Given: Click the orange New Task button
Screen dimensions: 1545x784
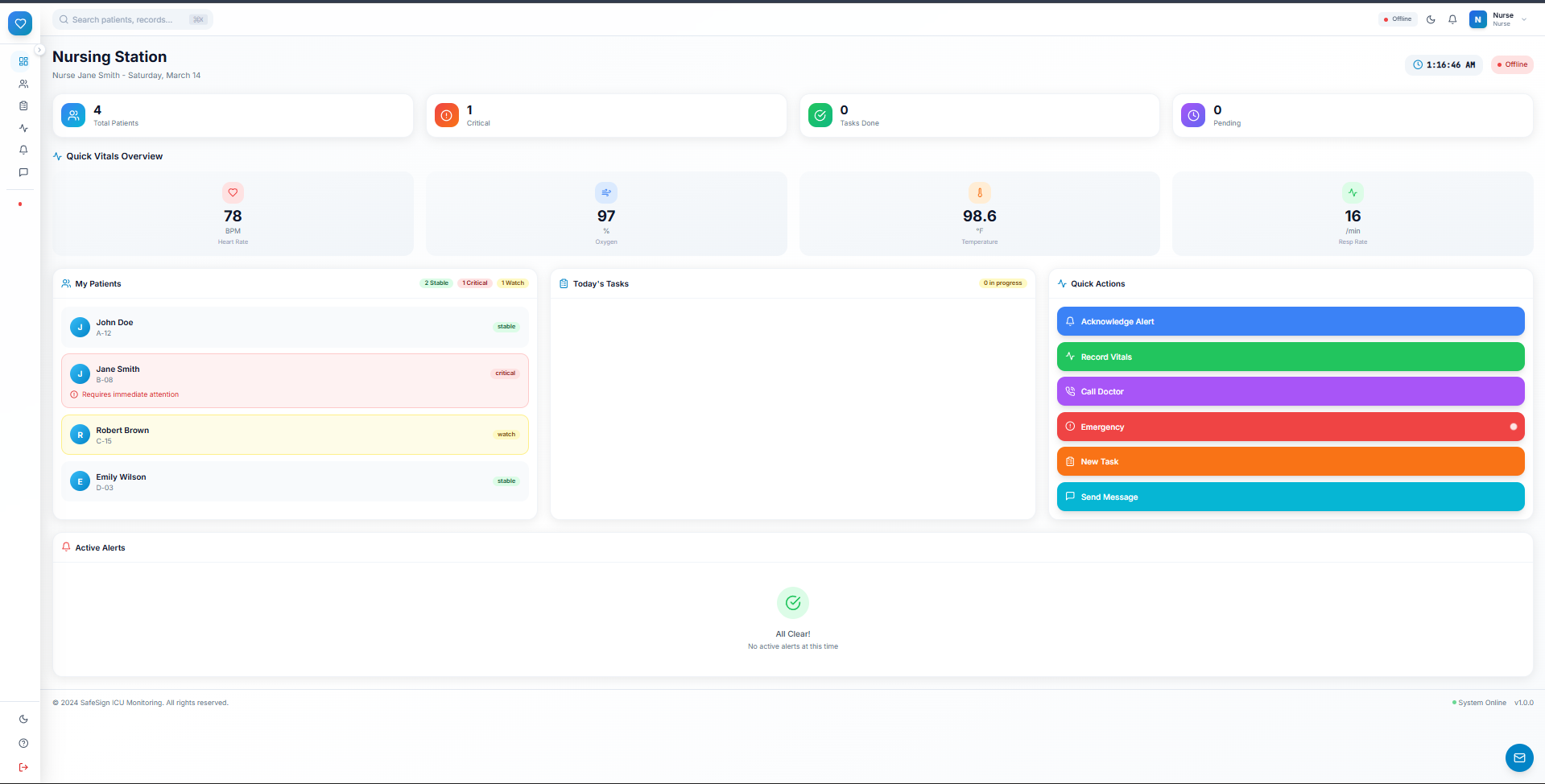Looking at the screenshot, I should tap(1291, 461).
